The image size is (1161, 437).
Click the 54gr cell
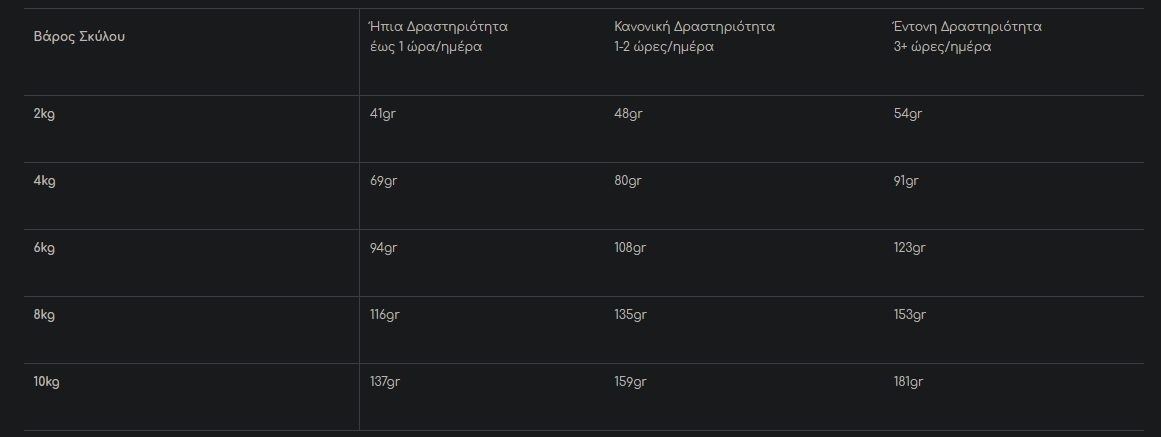(908, 114)
